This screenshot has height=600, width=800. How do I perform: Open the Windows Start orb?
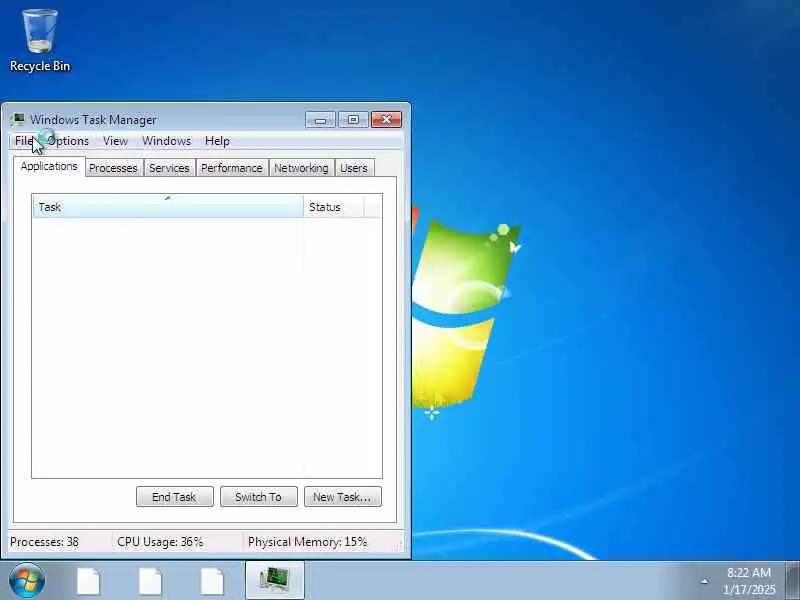pos(27,581)
